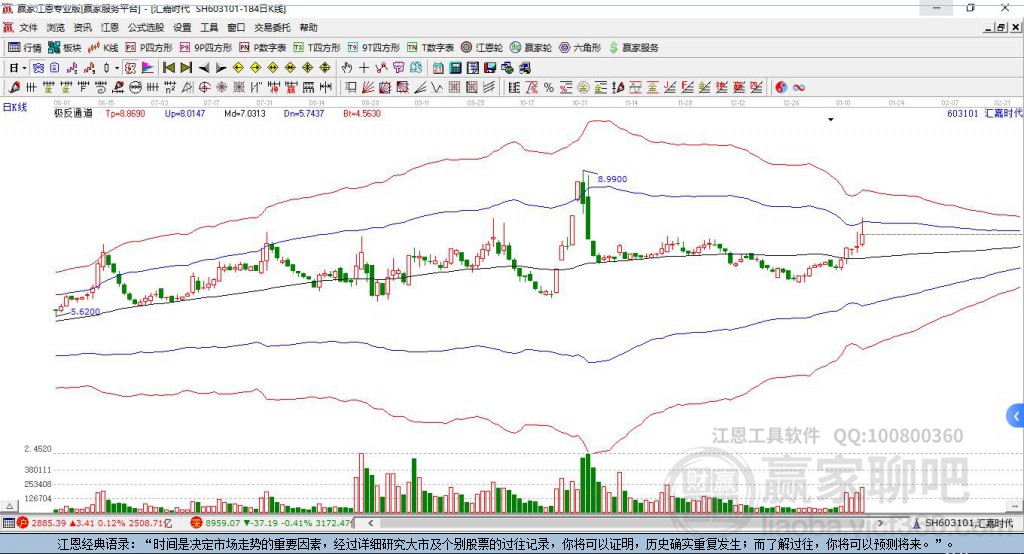Click the Shanghai index 2885.39 status entry
This screenshot has width=1024, height=554.
[x=94, y=523]
